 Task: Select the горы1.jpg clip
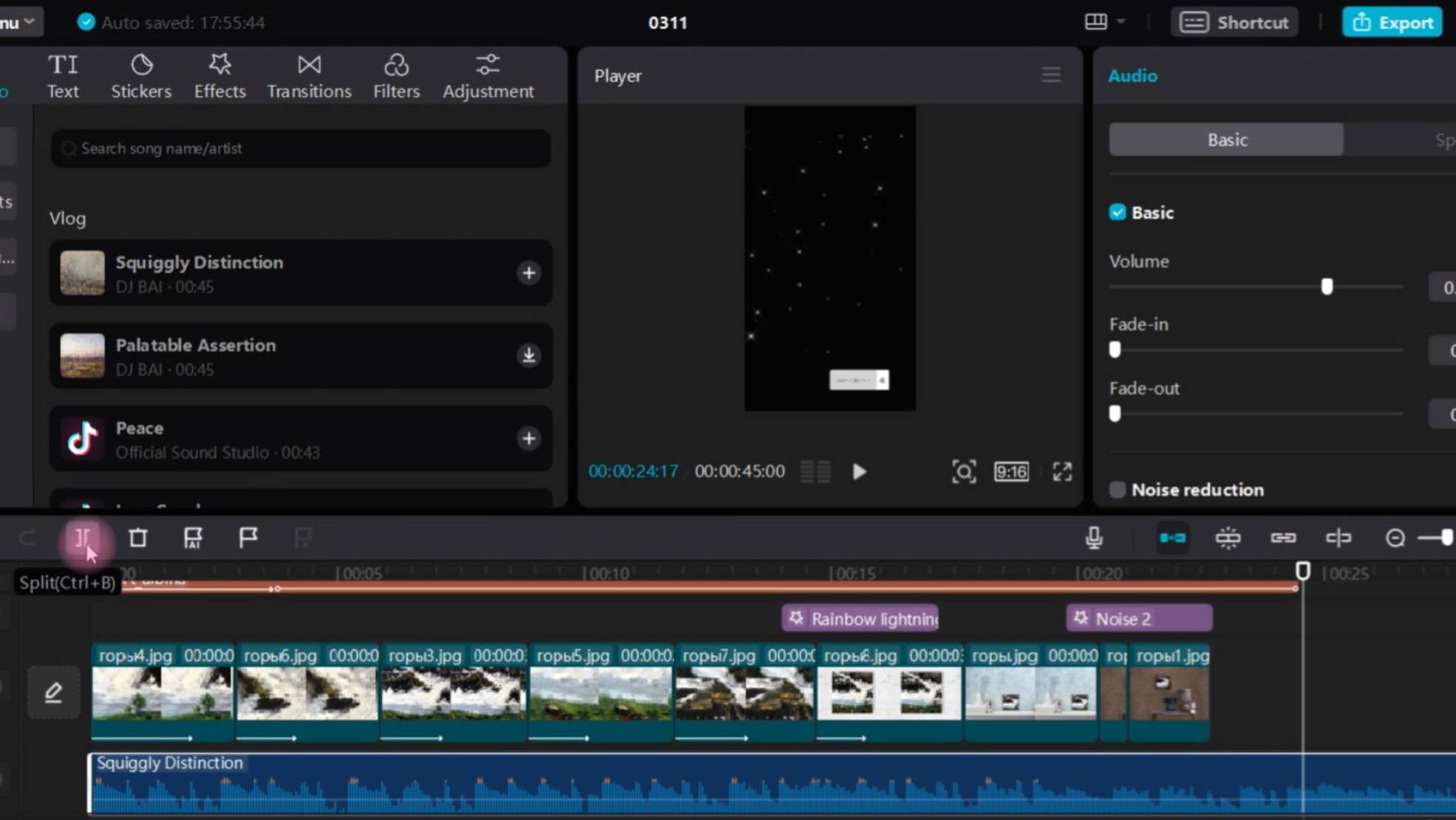tap(1169, 692)
